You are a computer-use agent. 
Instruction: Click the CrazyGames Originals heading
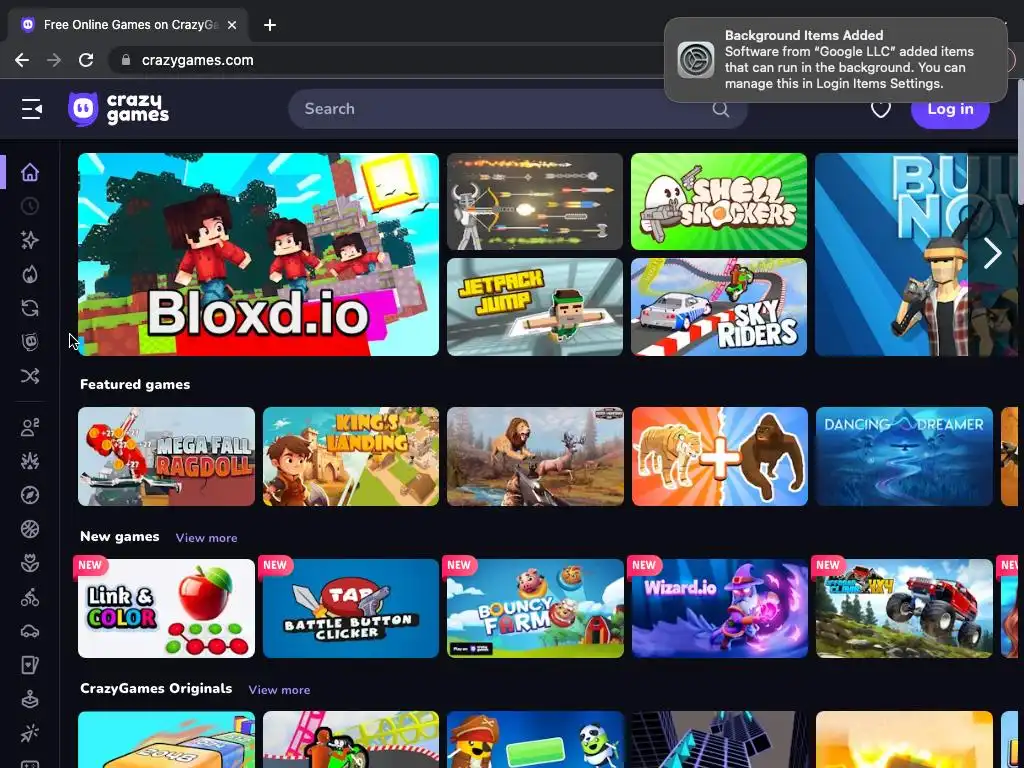156,689
